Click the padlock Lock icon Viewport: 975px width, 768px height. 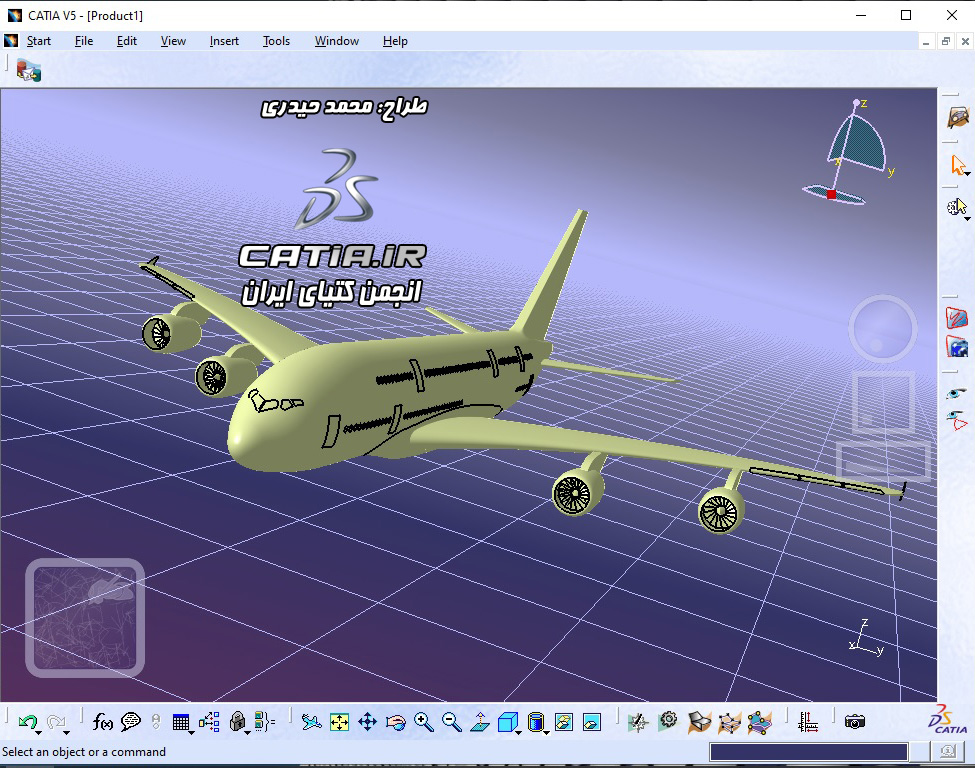click(237, 721)
